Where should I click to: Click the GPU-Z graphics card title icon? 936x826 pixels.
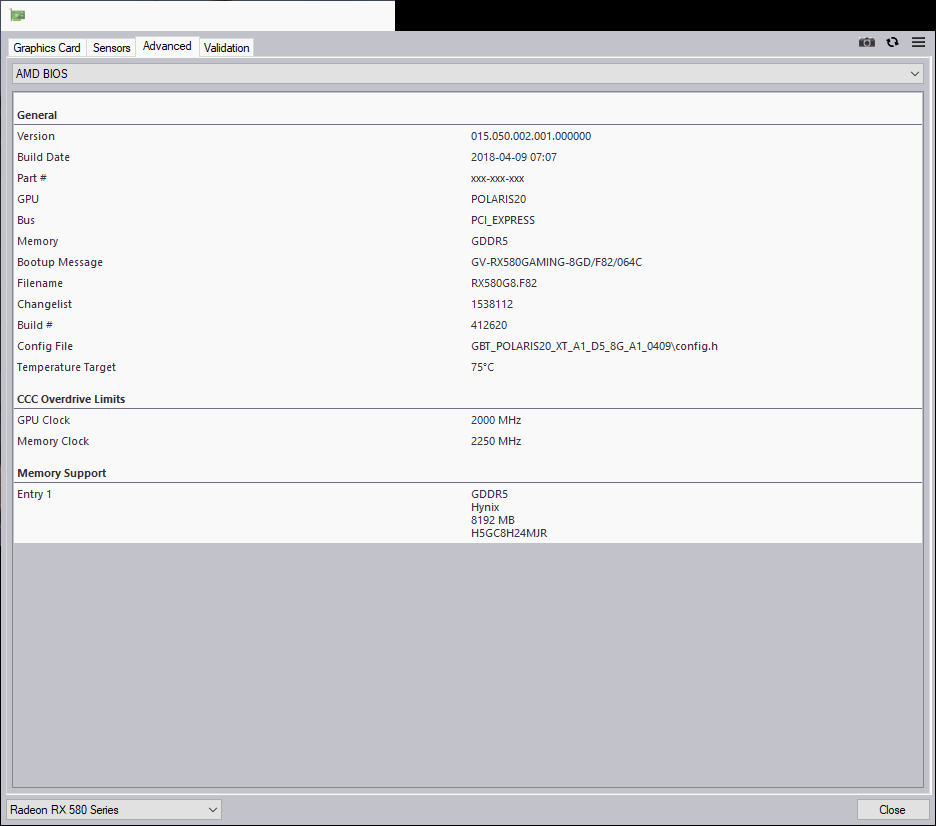click(18, 15)
